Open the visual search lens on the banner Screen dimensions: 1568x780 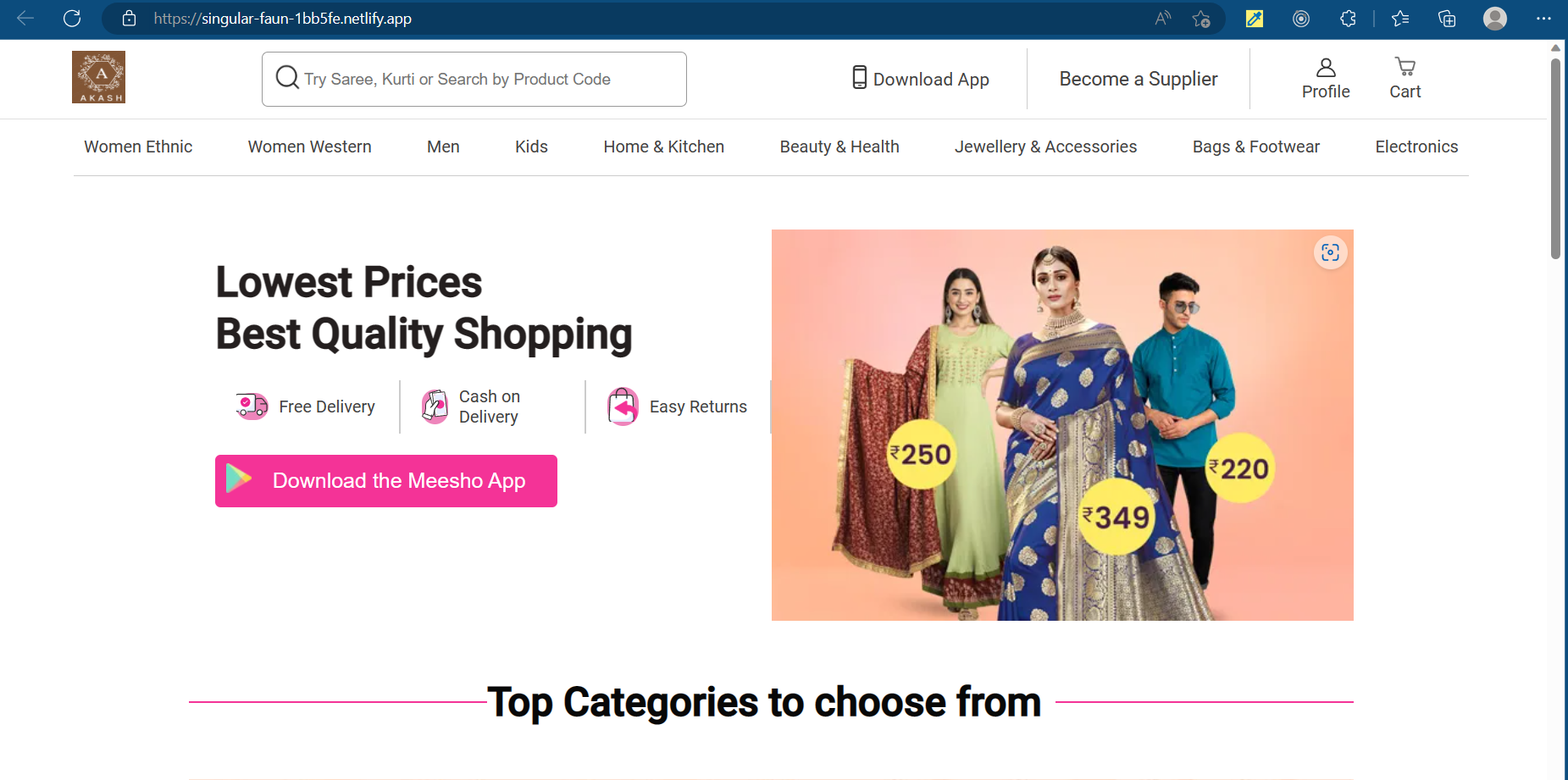point(1330,252)
